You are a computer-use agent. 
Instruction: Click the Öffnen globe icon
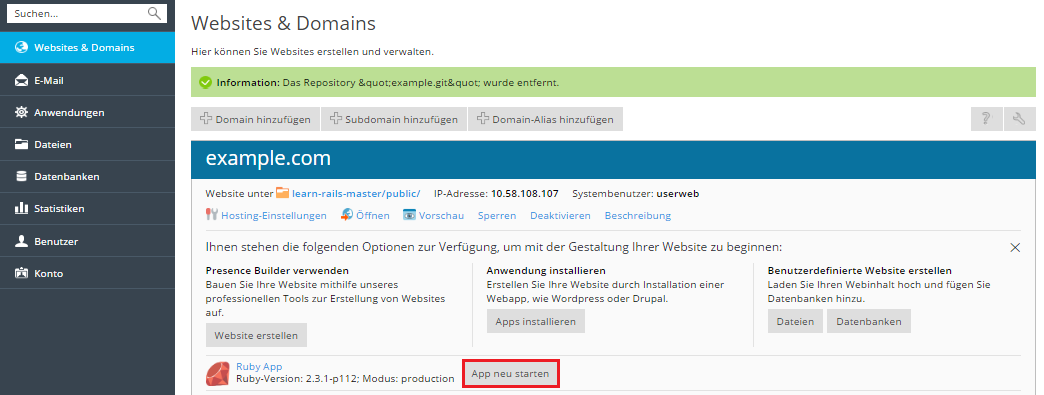point(347,215)
